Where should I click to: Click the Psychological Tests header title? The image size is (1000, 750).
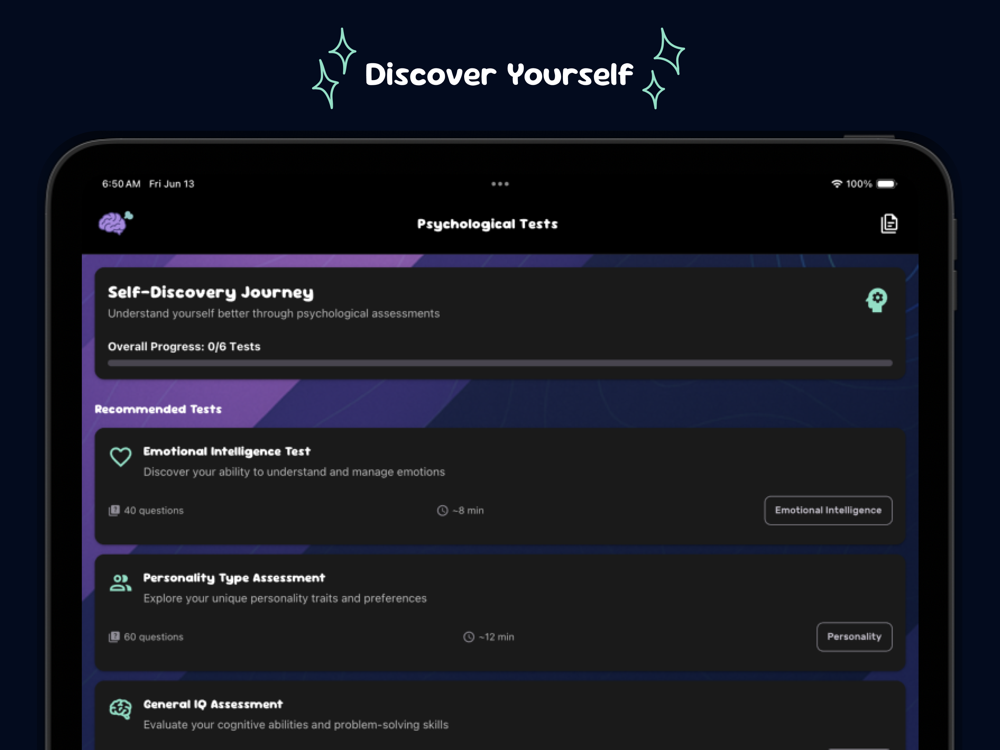click(487, 224)
